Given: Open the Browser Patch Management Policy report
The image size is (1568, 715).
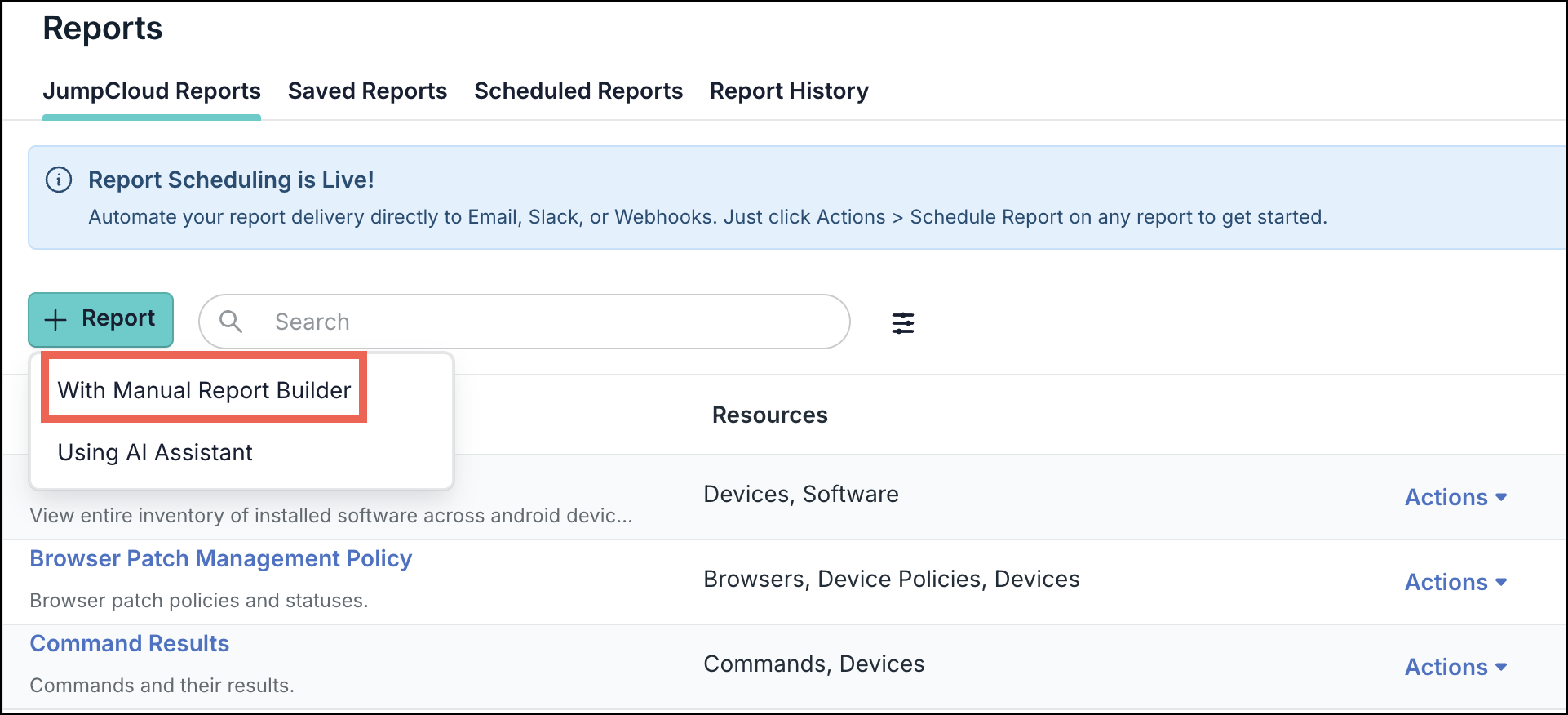Looking at the screenshot, I should [221, 558].
